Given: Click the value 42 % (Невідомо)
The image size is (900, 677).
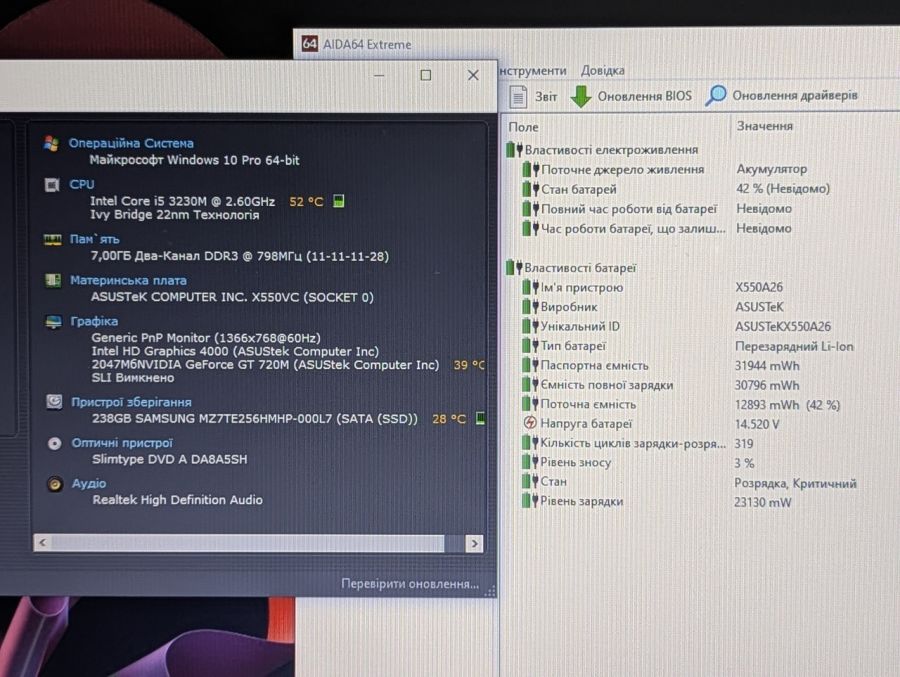Looking at the screenshot, I should click(783, 188).
